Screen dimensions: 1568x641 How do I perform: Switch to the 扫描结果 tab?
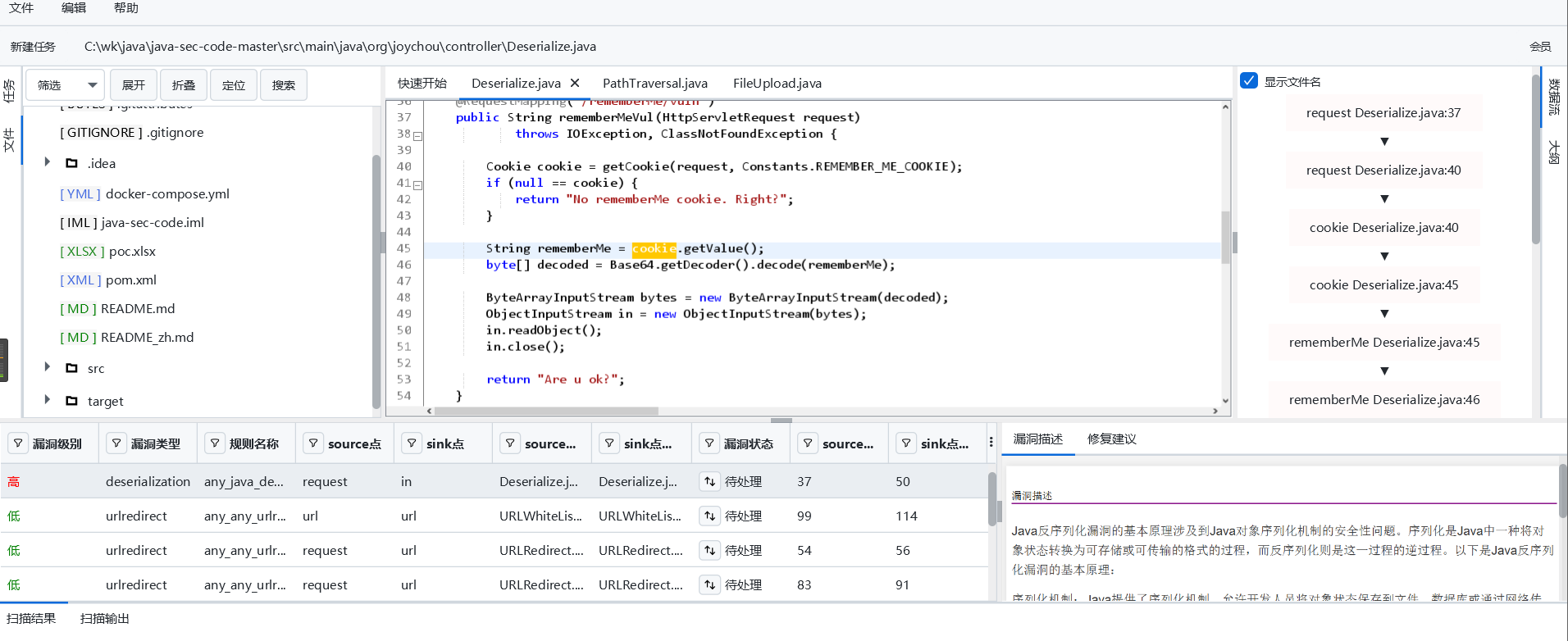pos(31,618)
